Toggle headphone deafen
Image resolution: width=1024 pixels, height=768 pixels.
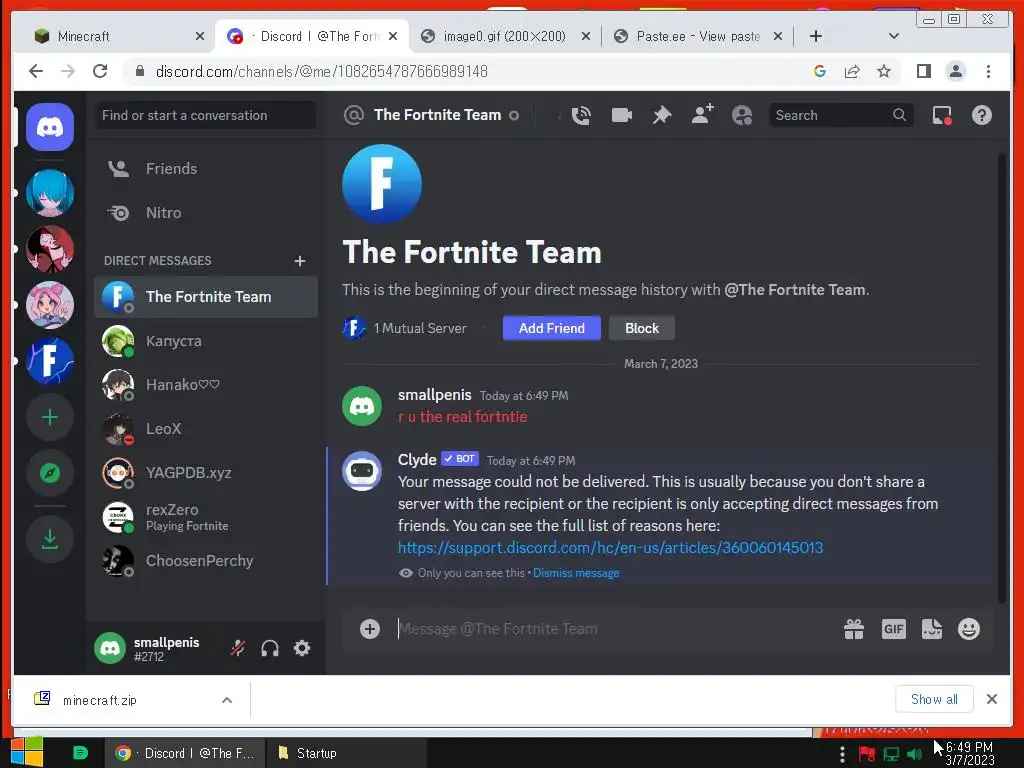pos(270,648)
